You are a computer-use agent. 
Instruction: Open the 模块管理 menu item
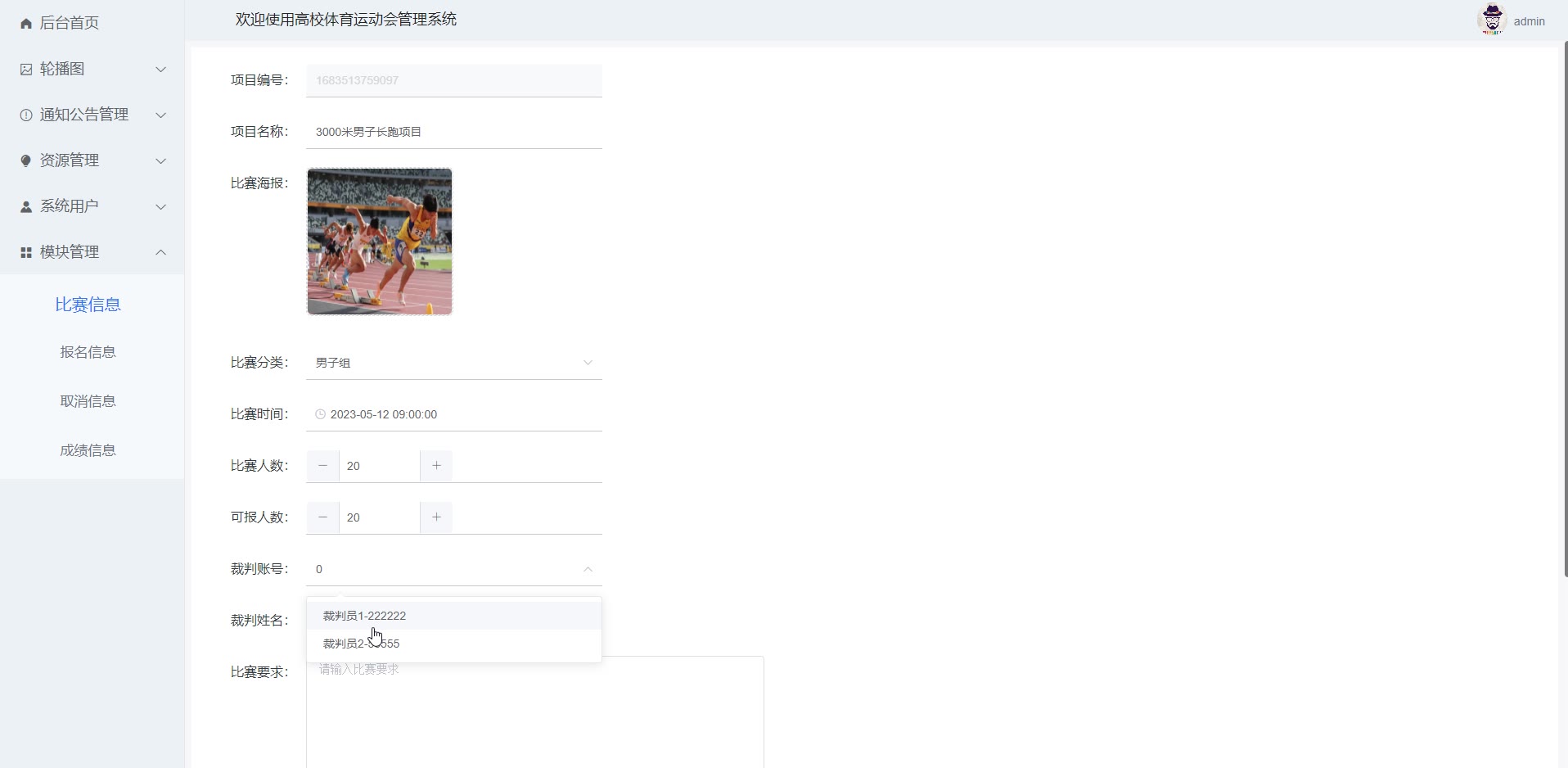(92, 252)
